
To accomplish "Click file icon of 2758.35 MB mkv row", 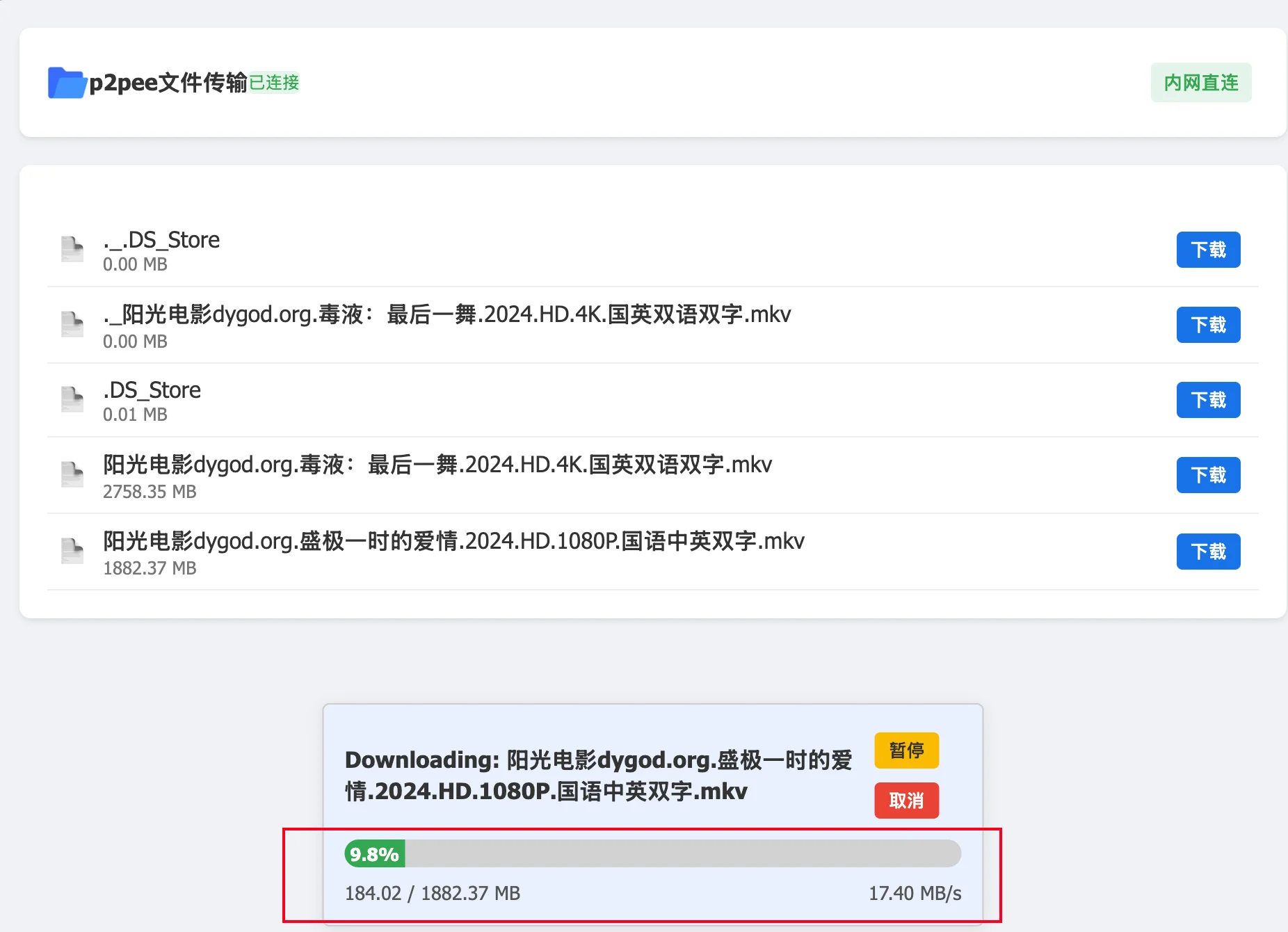I will tap(72, 474).
